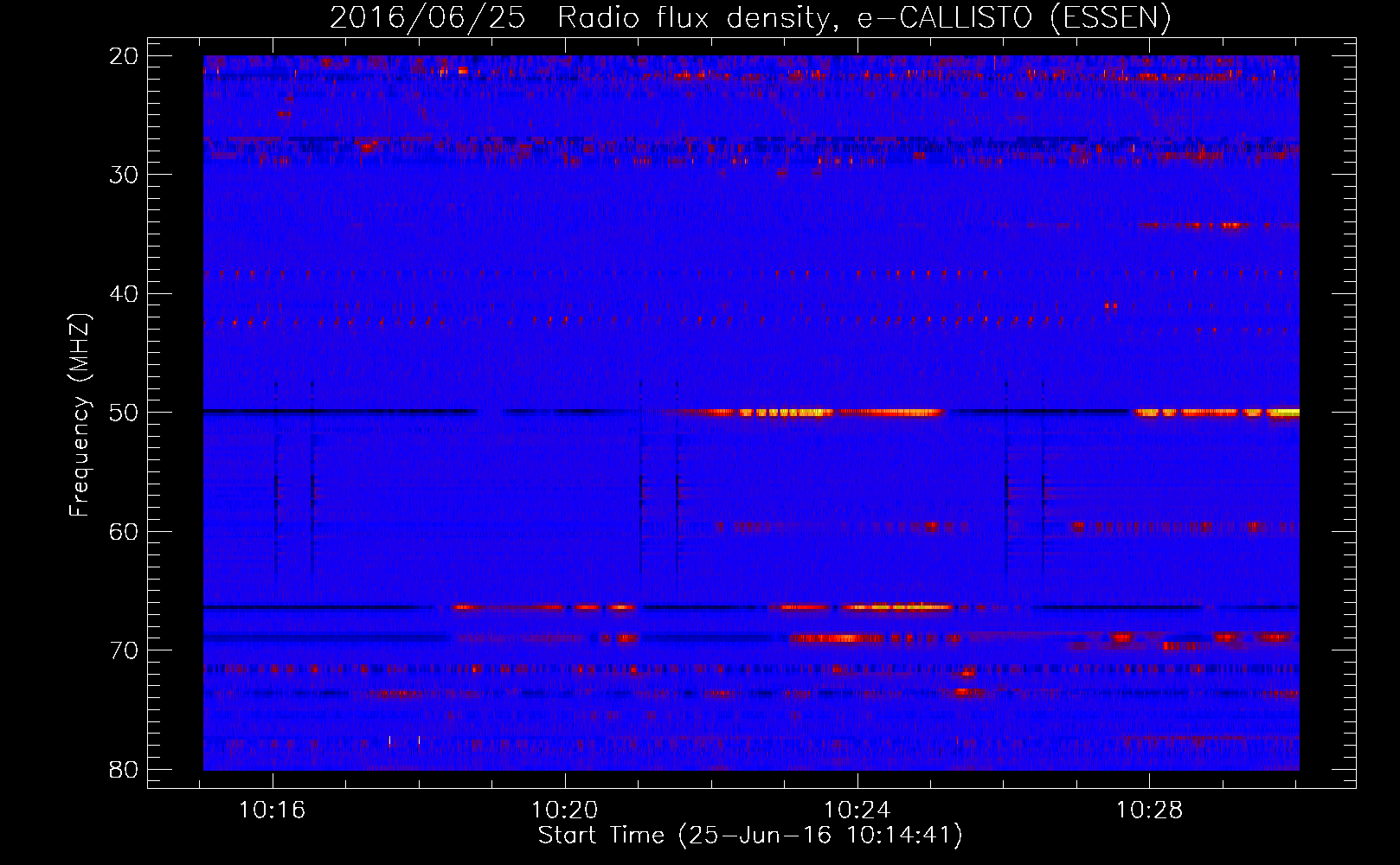
Task: Click the 10:20 time tick label
Action: tap(565, 811)
